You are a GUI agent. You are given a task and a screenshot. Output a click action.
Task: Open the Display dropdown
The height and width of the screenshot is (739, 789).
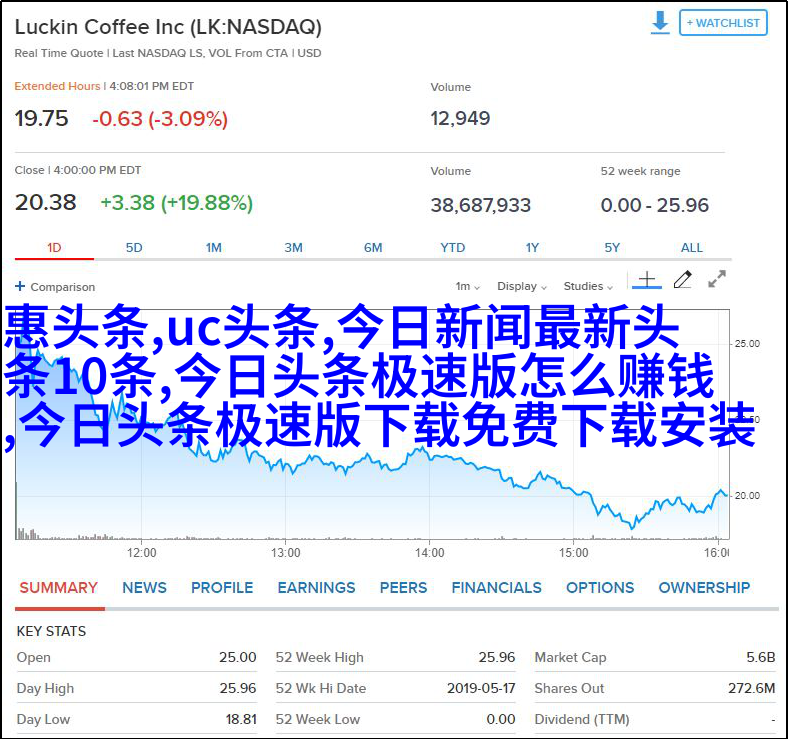[x=522, y=286]
